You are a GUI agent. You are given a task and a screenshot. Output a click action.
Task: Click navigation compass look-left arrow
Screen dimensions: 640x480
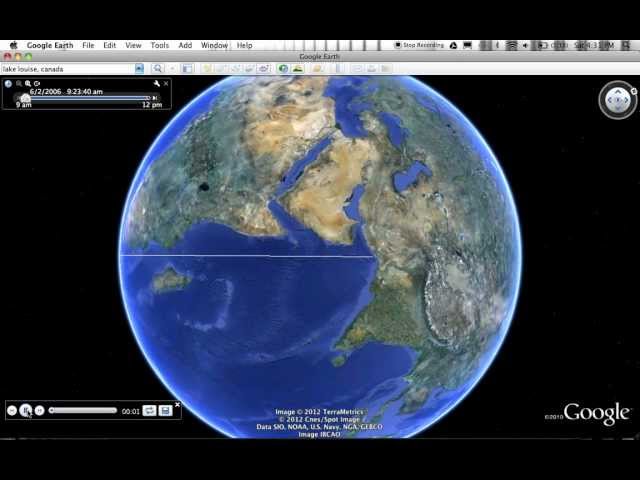click(610, 100)
